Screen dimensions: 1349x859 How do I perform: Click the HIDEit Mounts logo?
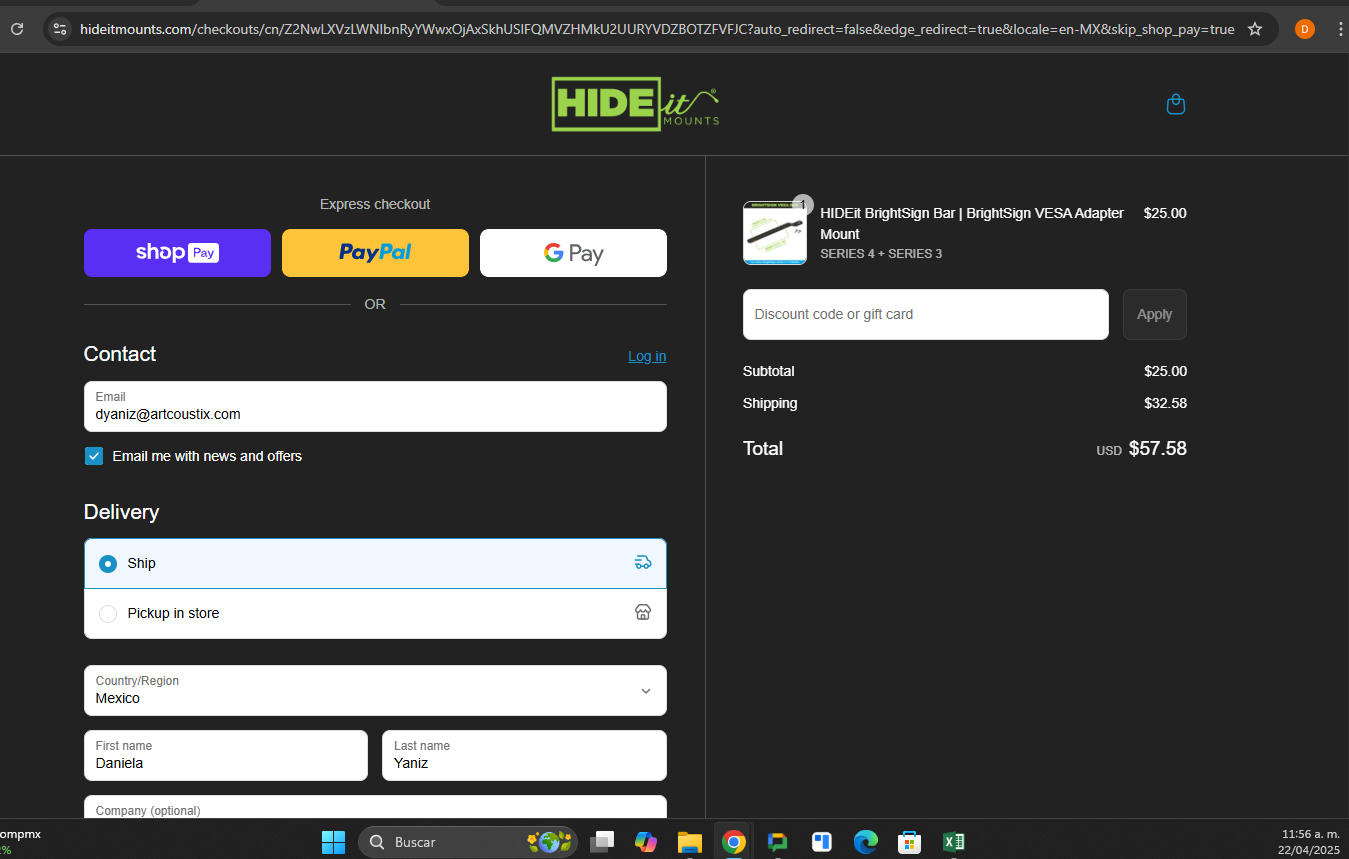635,104
